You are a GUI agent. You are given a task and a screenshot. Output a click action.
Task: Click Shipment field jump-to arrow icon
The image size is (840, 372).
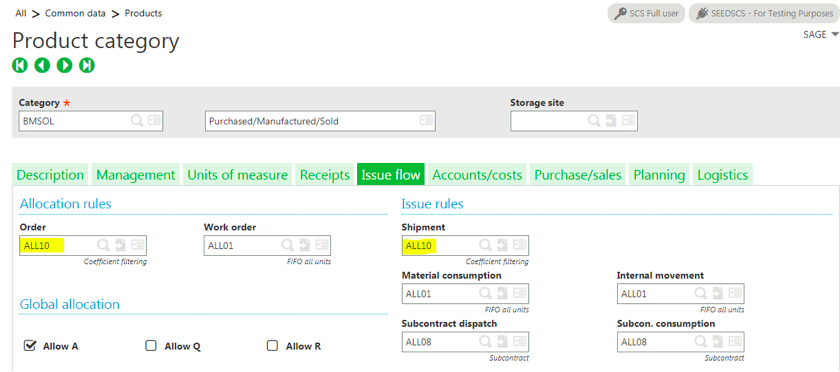tap(502, 245)
